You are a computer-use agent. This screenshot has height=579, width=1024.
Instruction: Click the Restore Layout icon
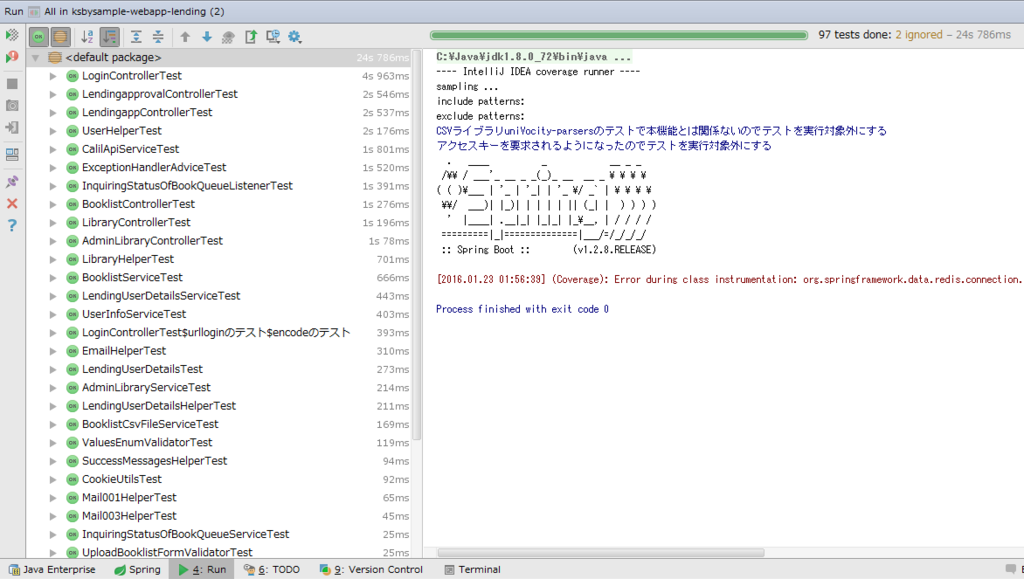(x=12, y=155)
